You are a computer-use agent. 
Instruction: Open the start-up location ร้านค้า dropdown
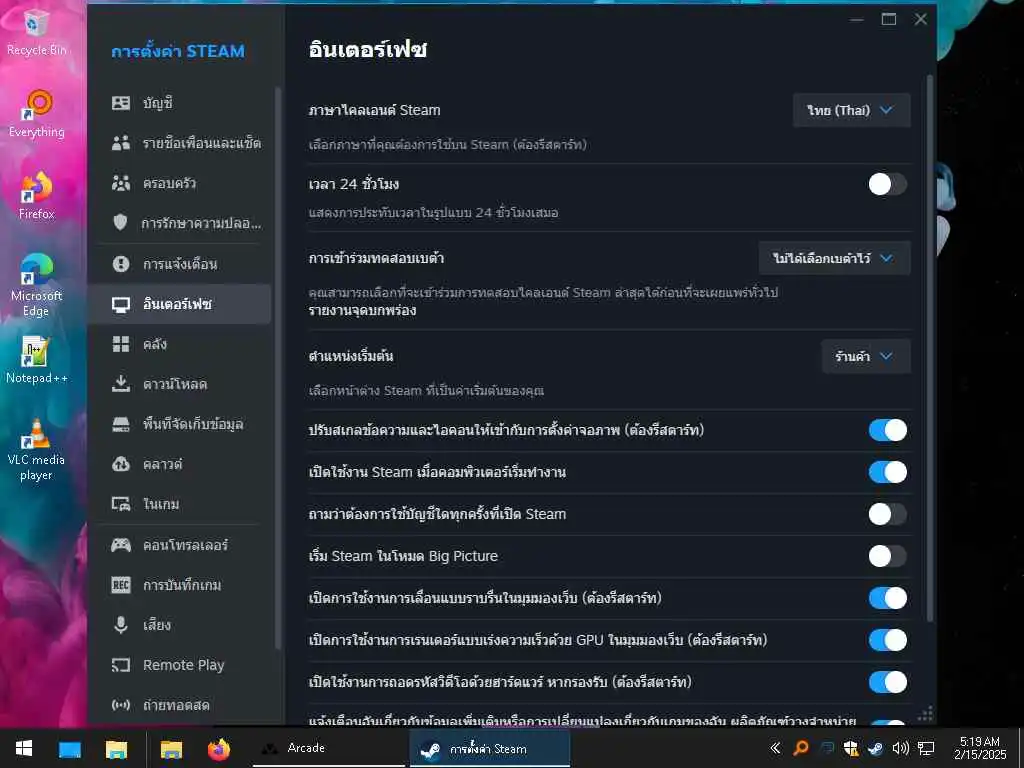(866, 356)
